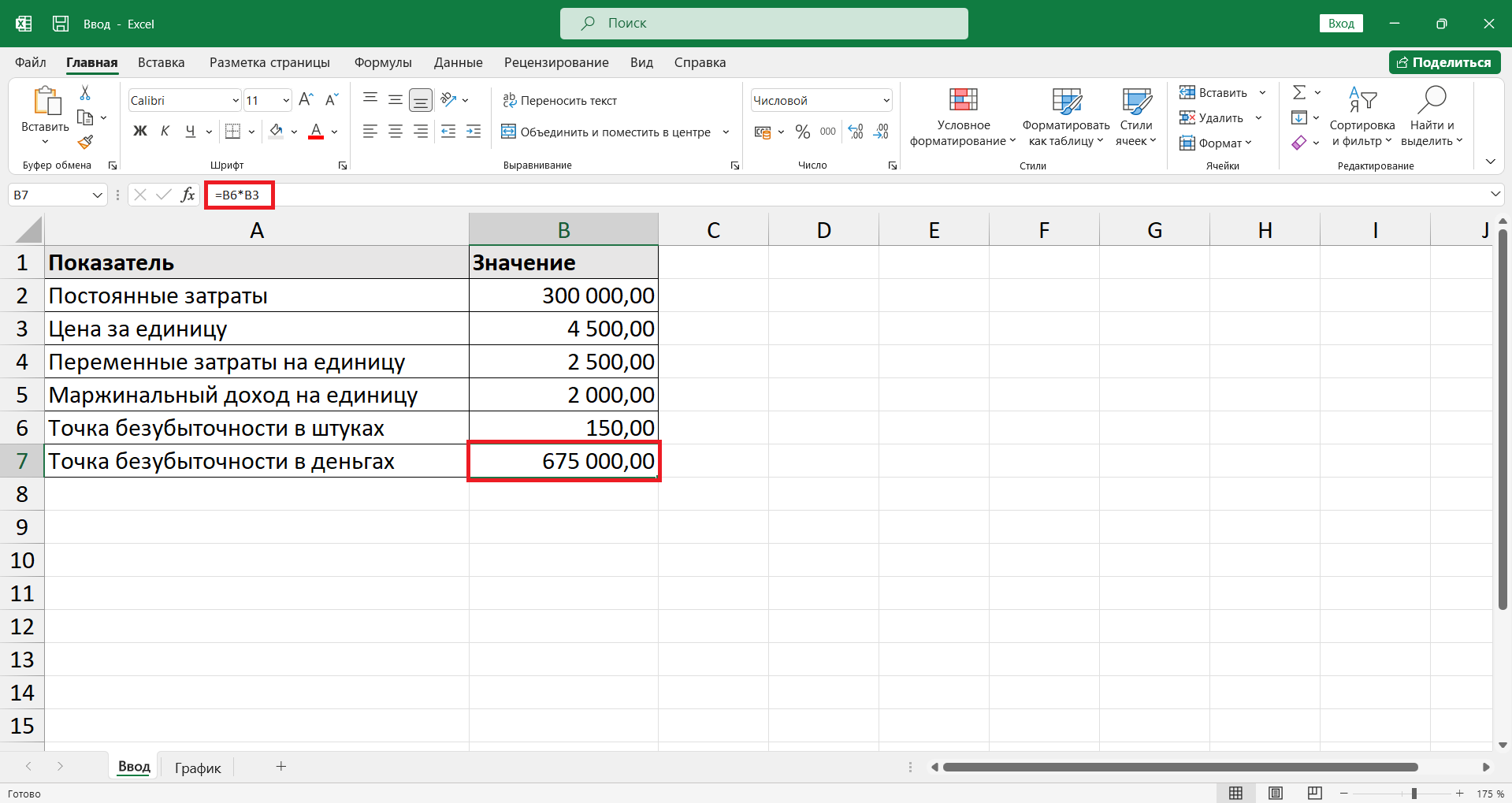
Task: Click the Вставить paste button
Action: (45, 117)
